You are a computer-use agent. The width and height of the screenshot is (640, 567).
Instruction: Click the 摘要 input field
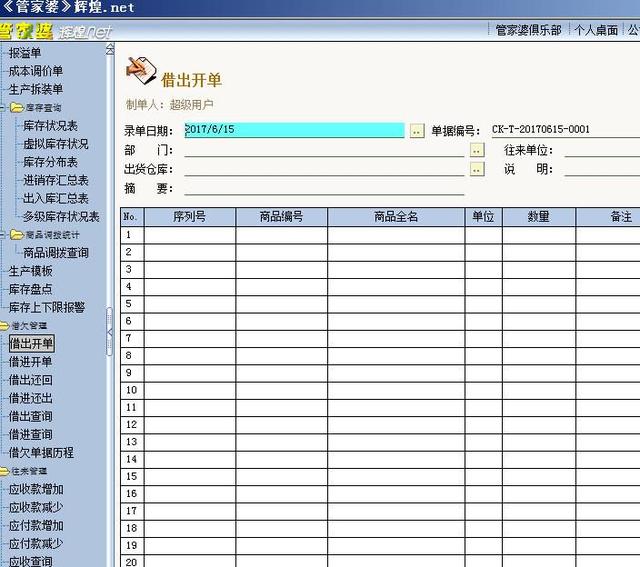click(324, 188)
